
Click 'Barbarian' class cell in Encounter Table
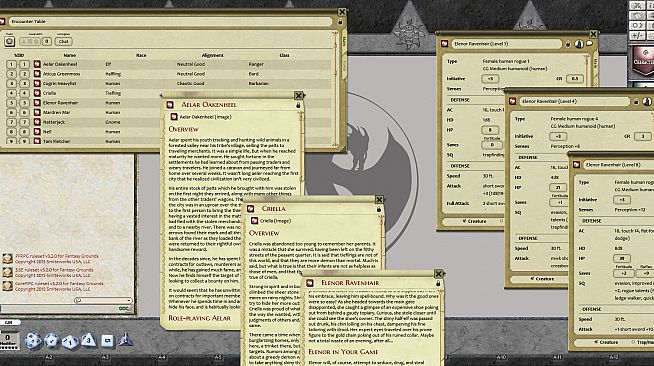[x=259, y=83]
